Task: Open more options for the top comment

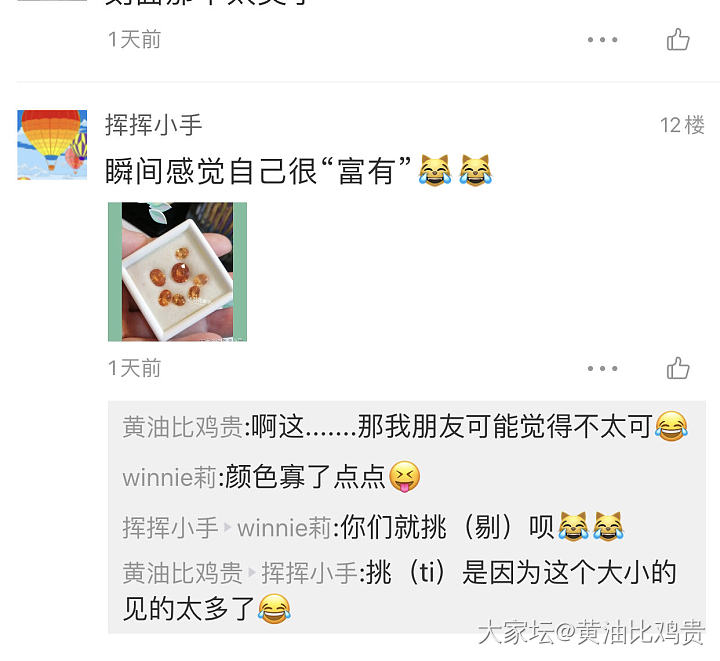Action: [602, 40]
